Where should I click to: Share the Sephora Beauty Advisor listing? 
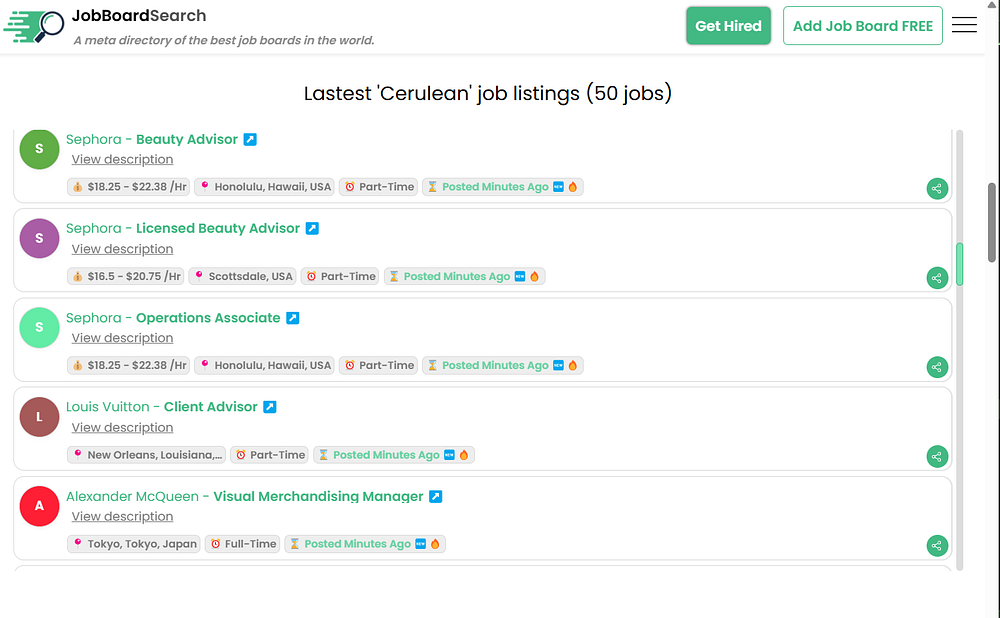(937, 189)
